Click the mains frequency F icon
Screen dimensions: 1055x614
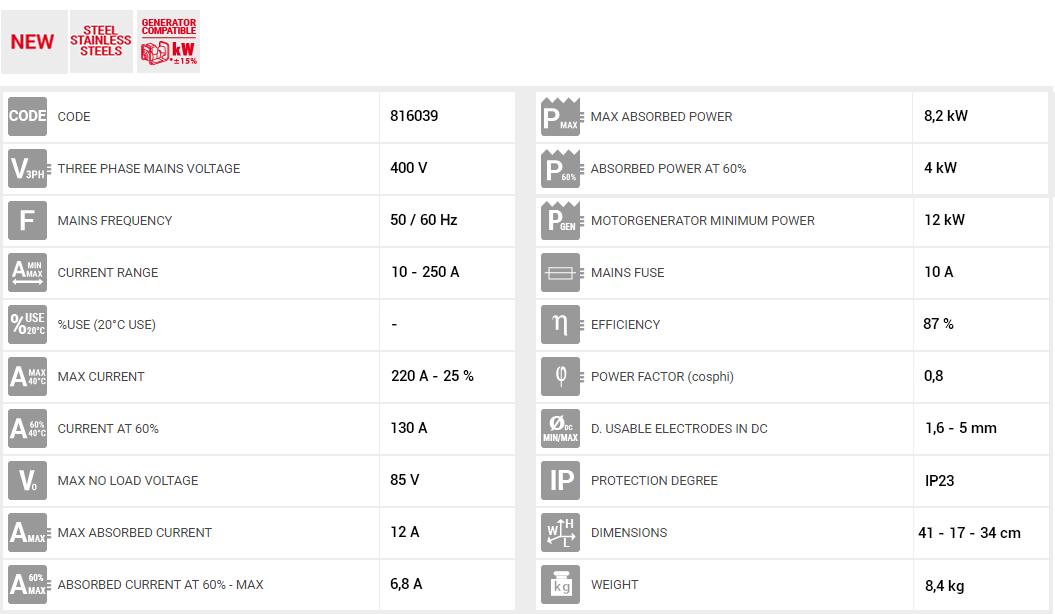27,220
